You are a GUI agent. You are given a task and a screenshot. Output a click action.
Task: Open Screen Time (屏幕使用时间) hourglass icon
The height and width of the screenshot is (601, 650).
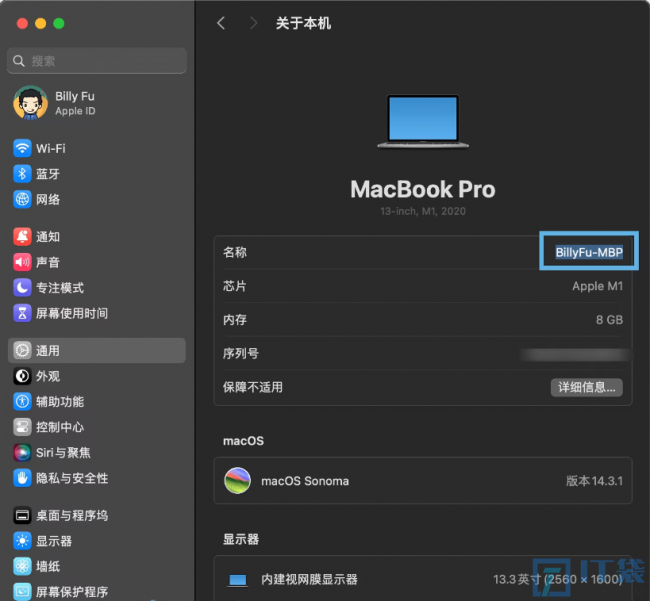[x=22, y=313]
